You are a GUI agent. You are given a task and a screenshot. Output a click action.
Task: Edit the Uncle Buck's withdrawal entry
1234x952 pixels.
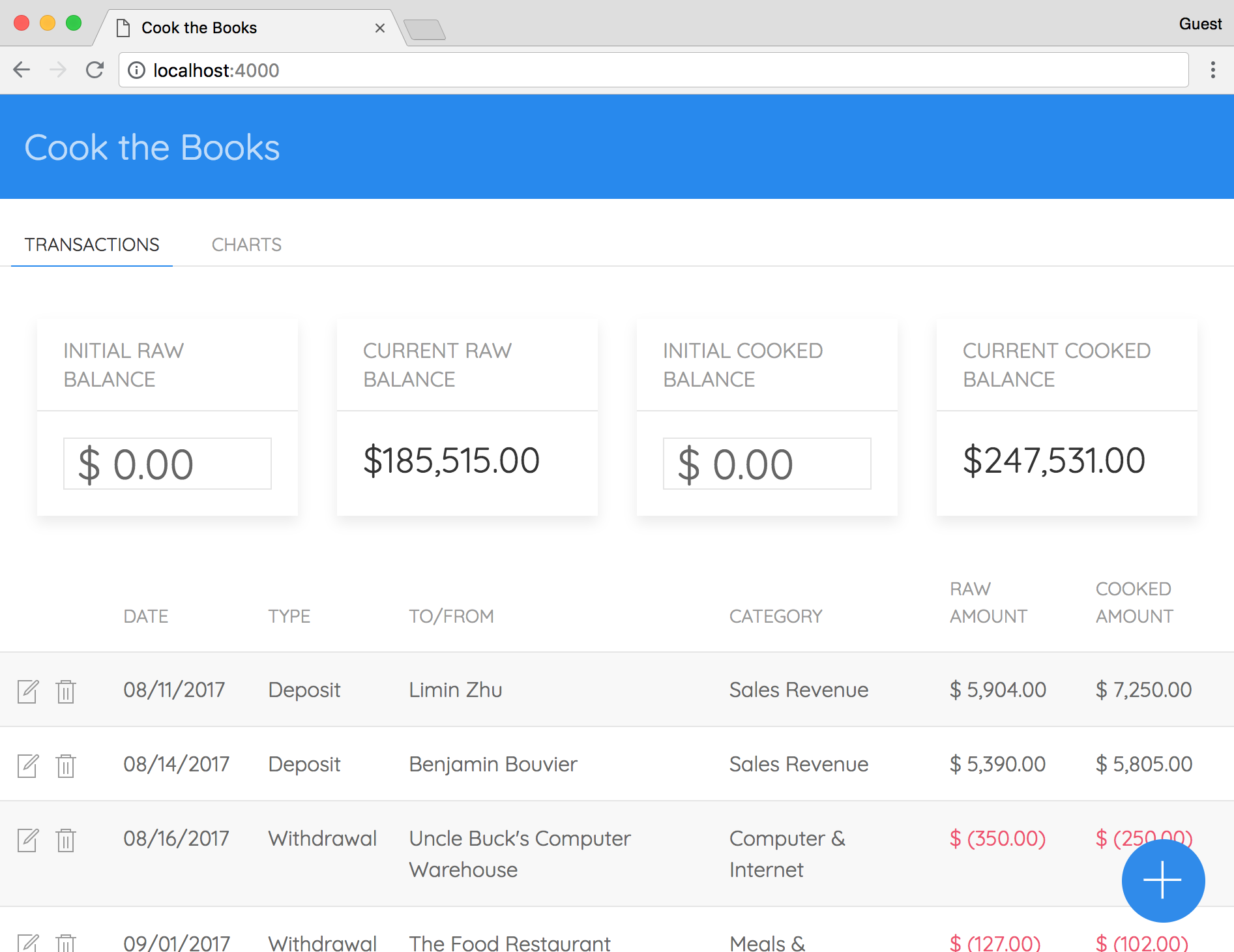click(28, 839)
